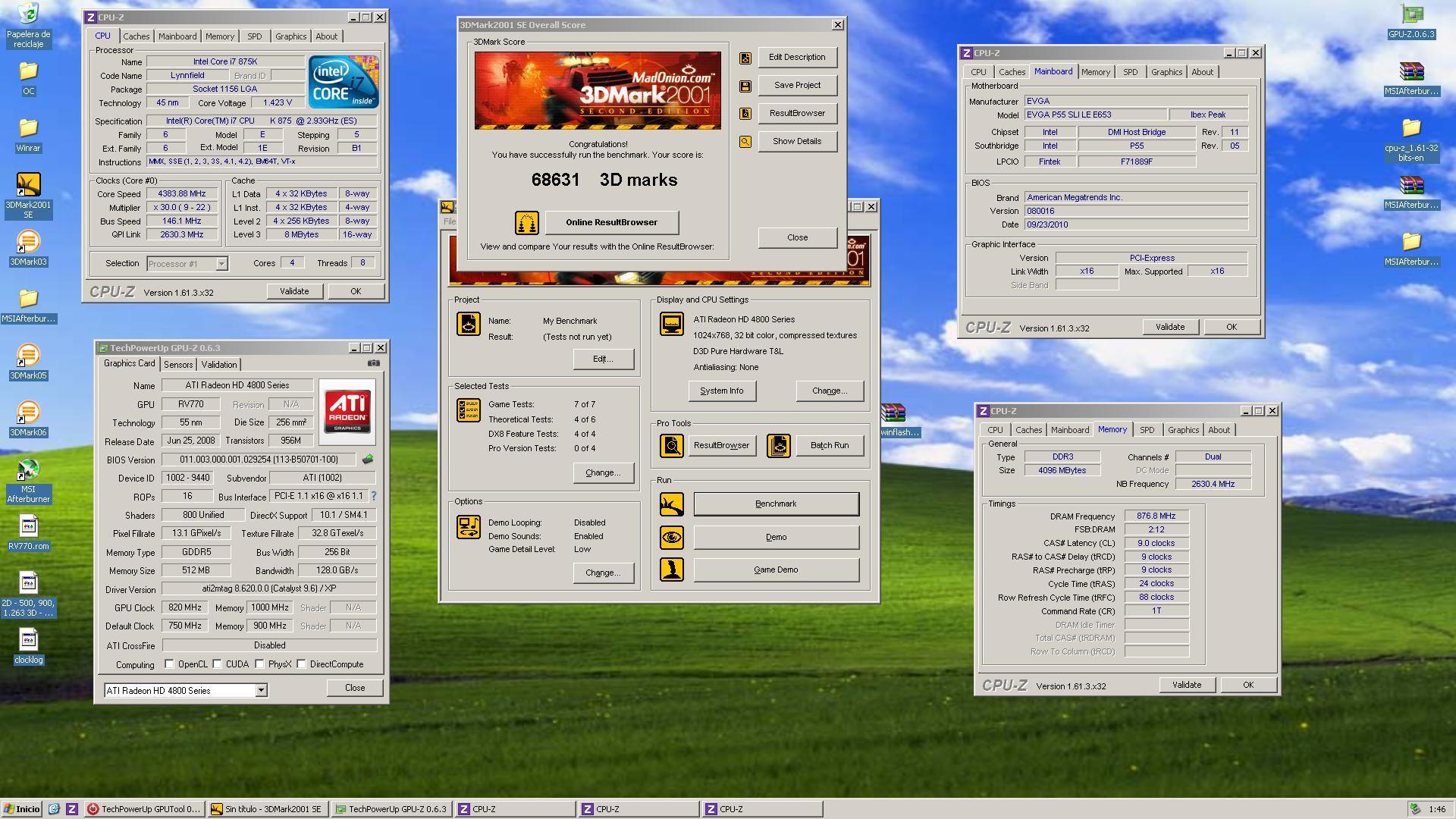The height and width of the screenshot is (819, 1456).
Task: Click Change under Display and CPU Settings
Action: coord(830,391)
